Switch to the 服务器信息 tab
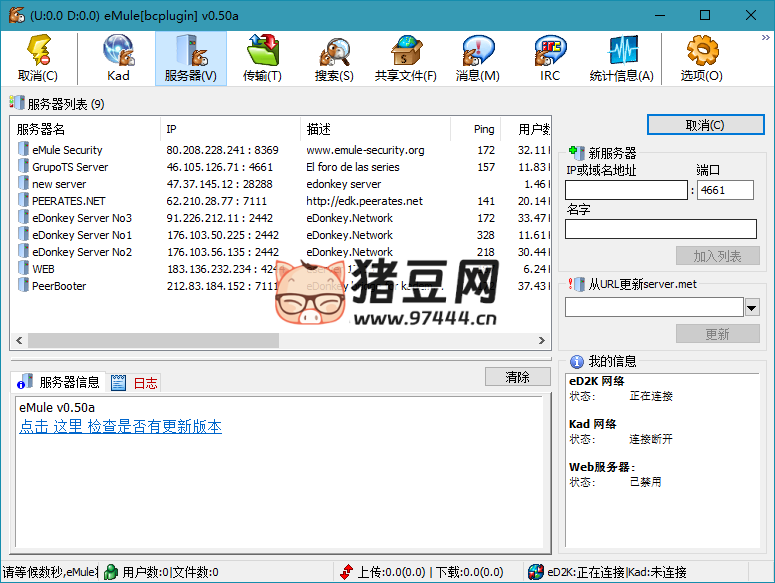The width and height of the screenshot is (775, 583). point(58,382)
